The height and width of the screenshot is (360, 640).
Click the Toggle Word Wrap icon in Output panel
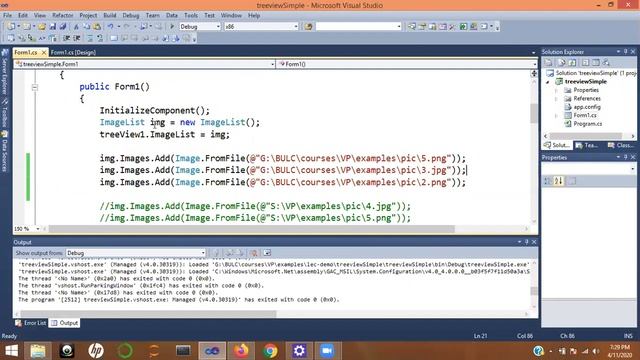267,253
